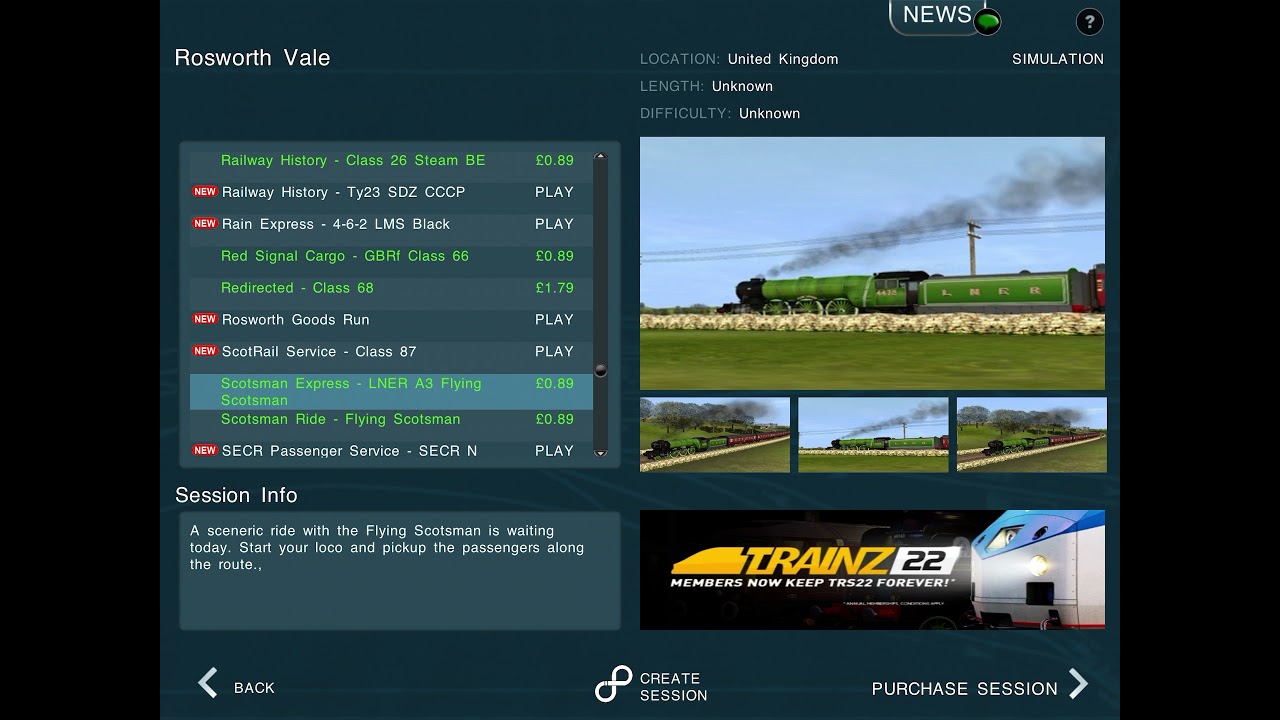Viewport: 1280px width, 720px height.
Task: Open the NEWS panel button
Action: (937, 15)
